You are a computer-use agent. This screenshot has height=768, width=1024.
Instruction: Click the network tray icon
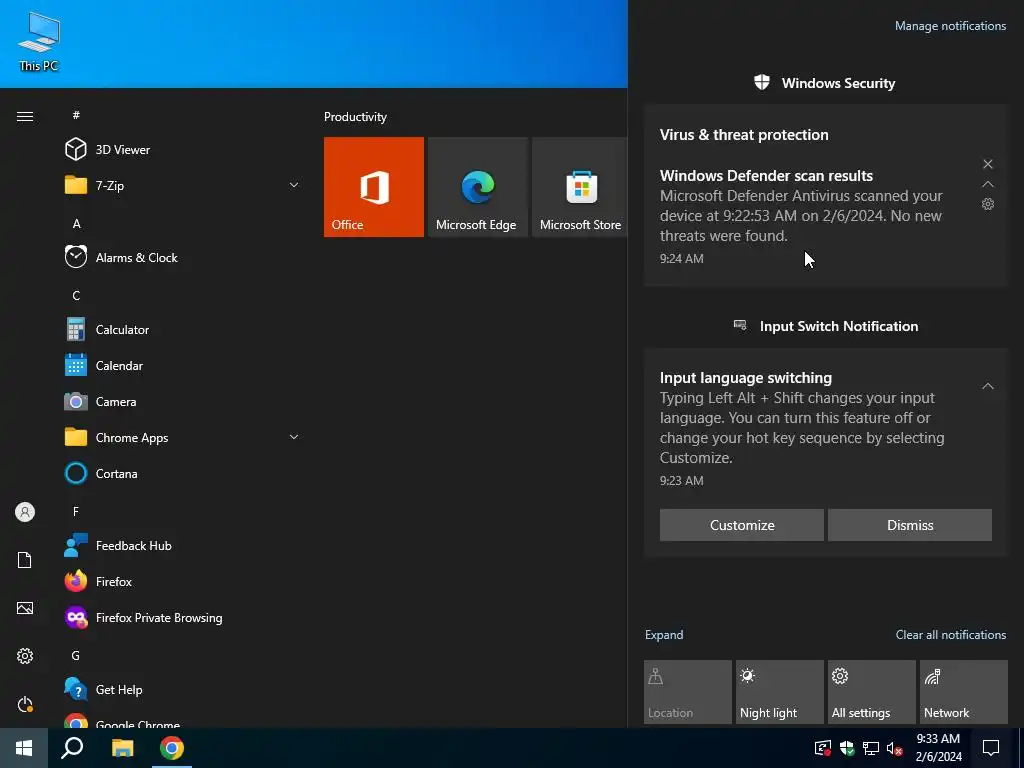click(871, 748)
